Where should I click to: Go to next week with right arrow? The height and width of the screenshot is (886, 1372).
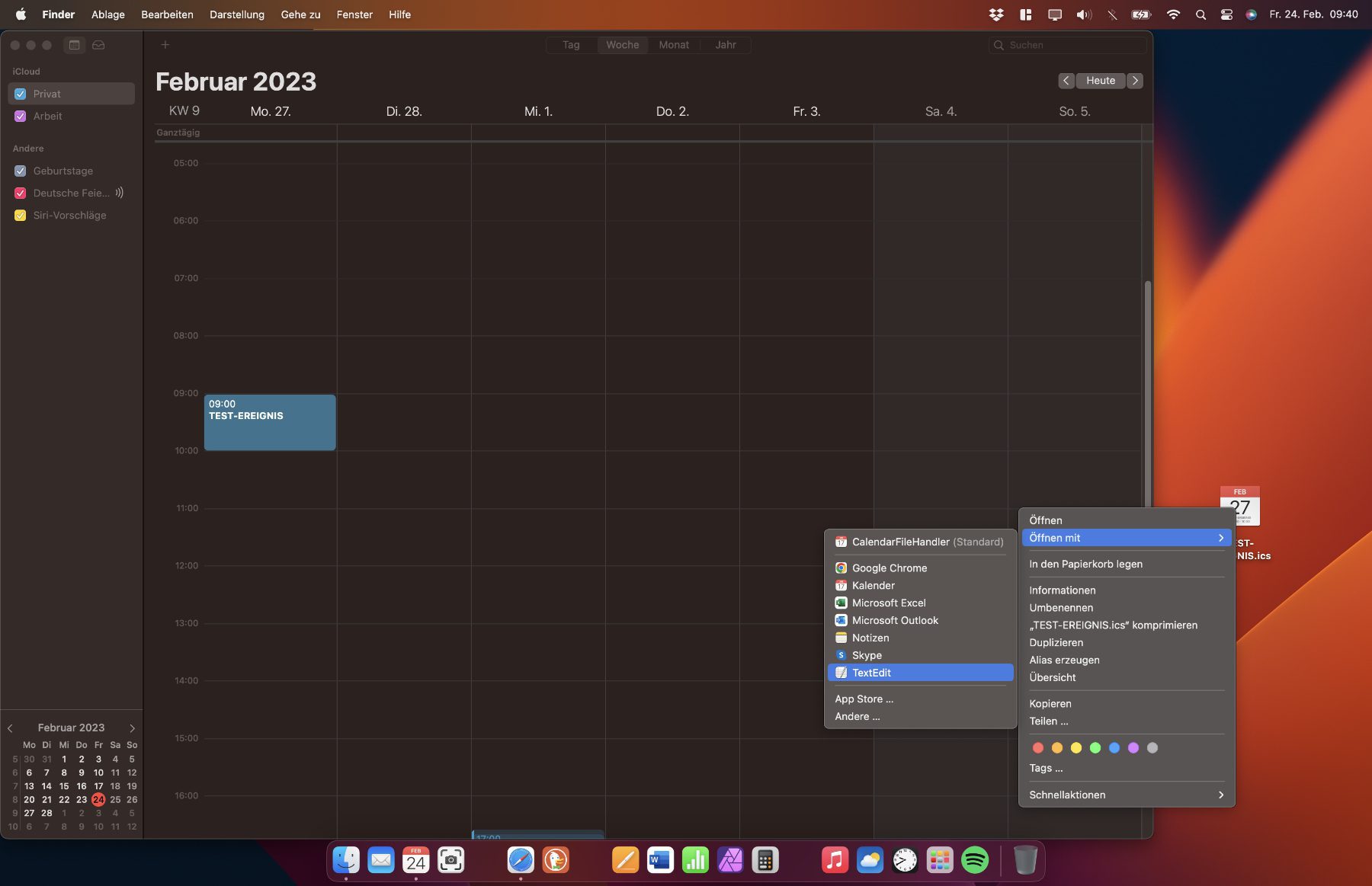[1135, 81]
